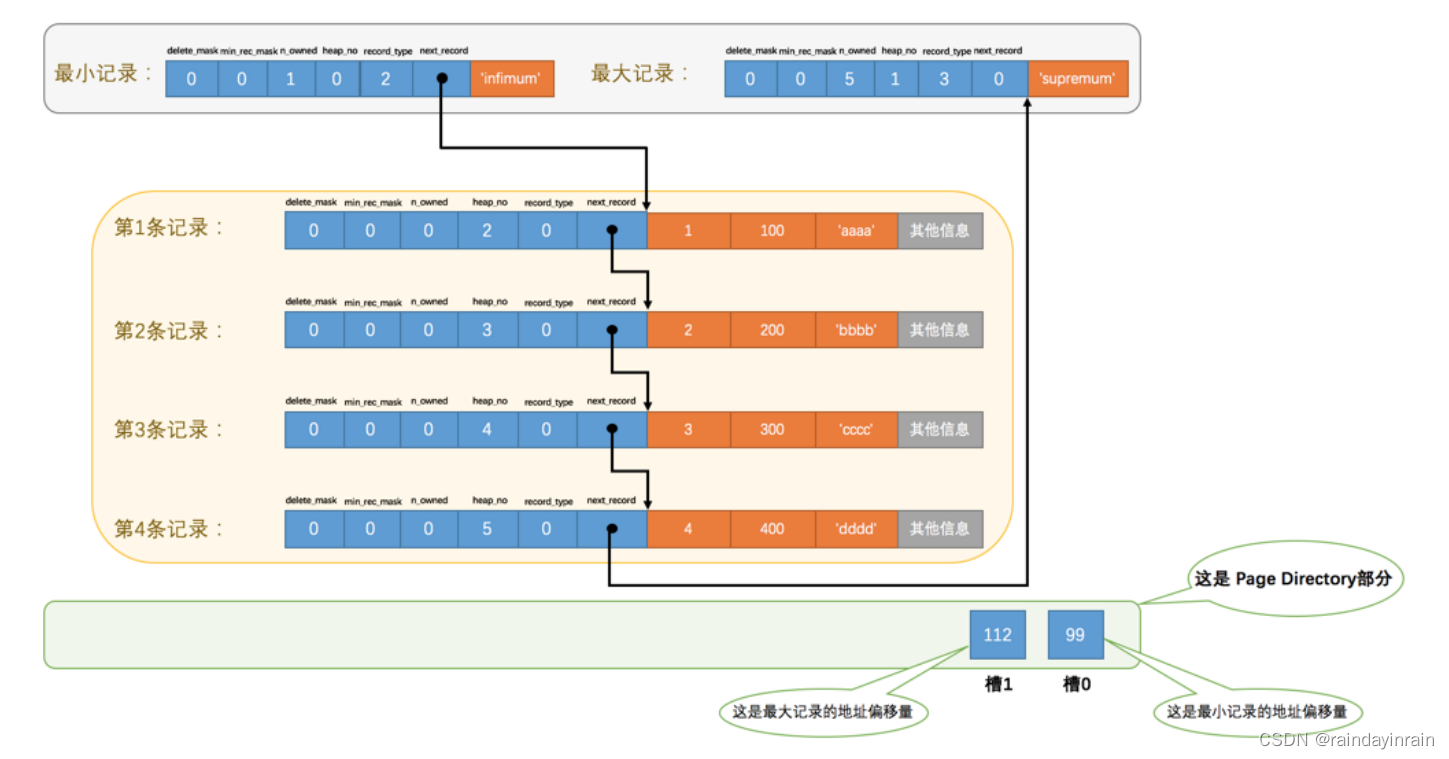Select orange key cell 3 beside 300
This screenshot has height=759, width=1449.
(x=688, y=430)
